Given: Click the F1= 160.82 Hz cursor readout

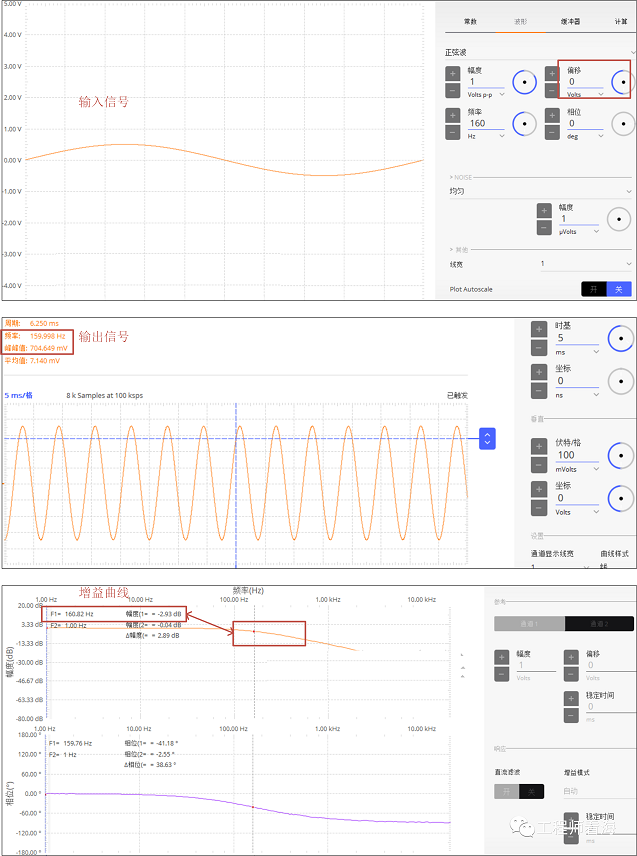Looking at the screenshot, I should (72, 614).
